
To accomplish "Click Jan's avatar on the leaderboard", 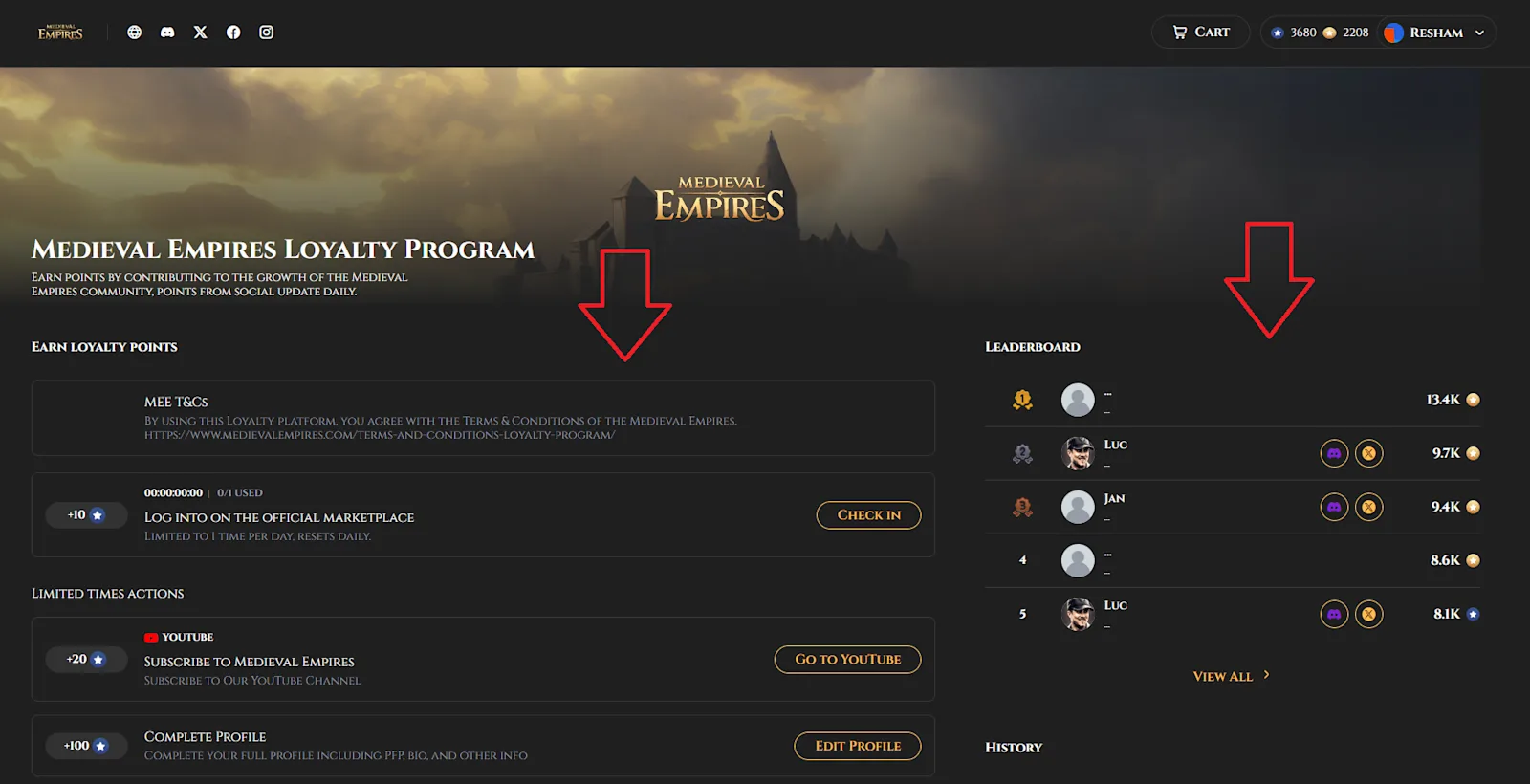I will (1078, 507).
